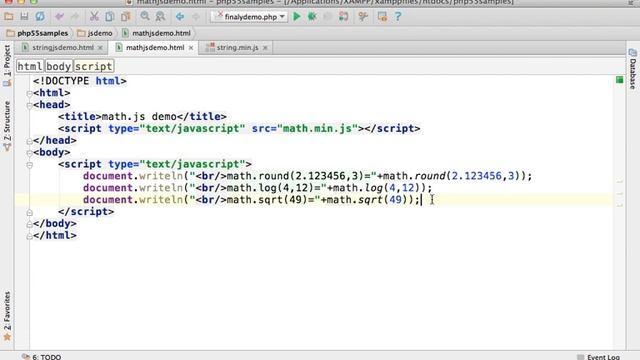Click the Redo arrow icon
The width and height of the screenshot is (640, 360).
[75, 17]
